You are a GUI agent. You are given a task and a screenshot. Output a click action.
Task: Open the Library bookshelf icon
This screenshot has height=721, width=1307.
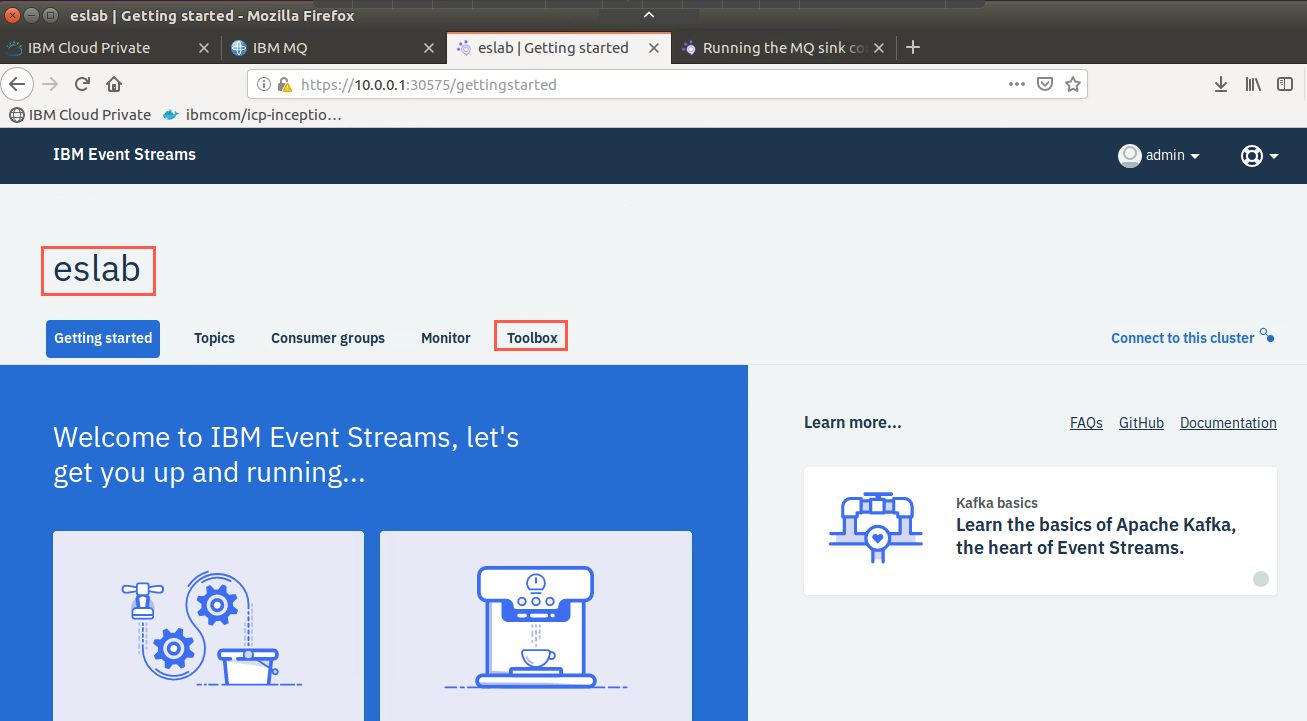pyautogui.click(x=1253, y=84)
